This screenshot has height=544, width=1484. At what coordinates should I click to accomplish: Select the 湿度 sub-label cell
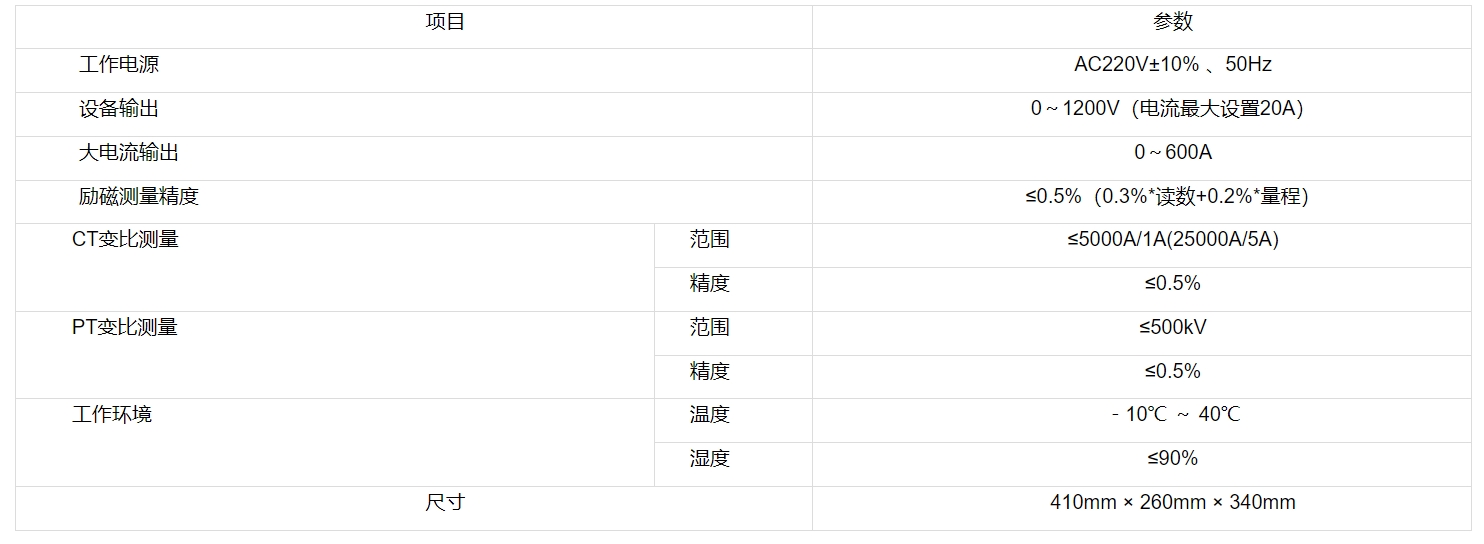click(x=709, y=459)
